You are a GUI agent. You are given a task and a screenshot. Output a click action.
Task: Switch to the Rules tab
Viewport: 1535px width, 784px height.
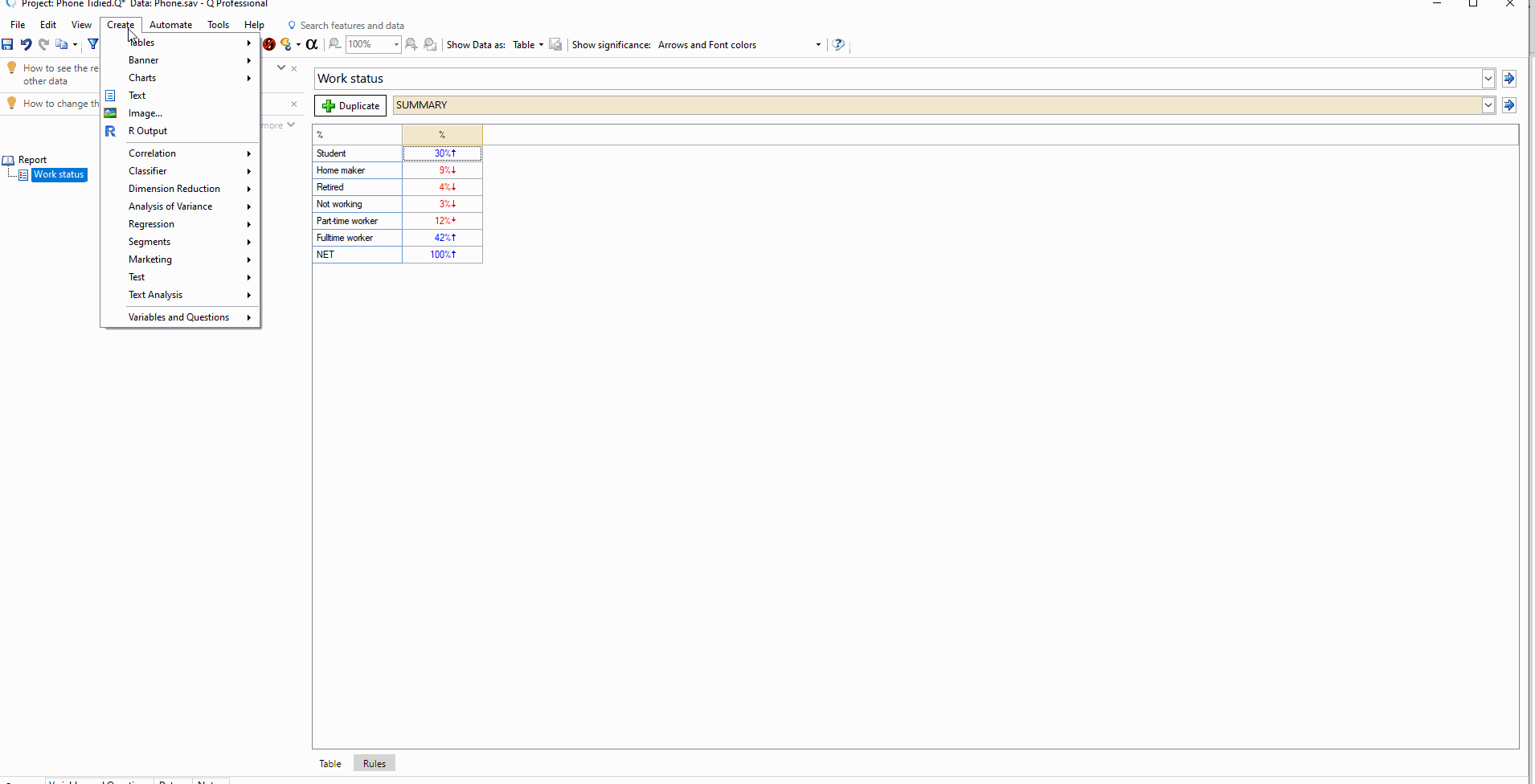click(374, 764)
